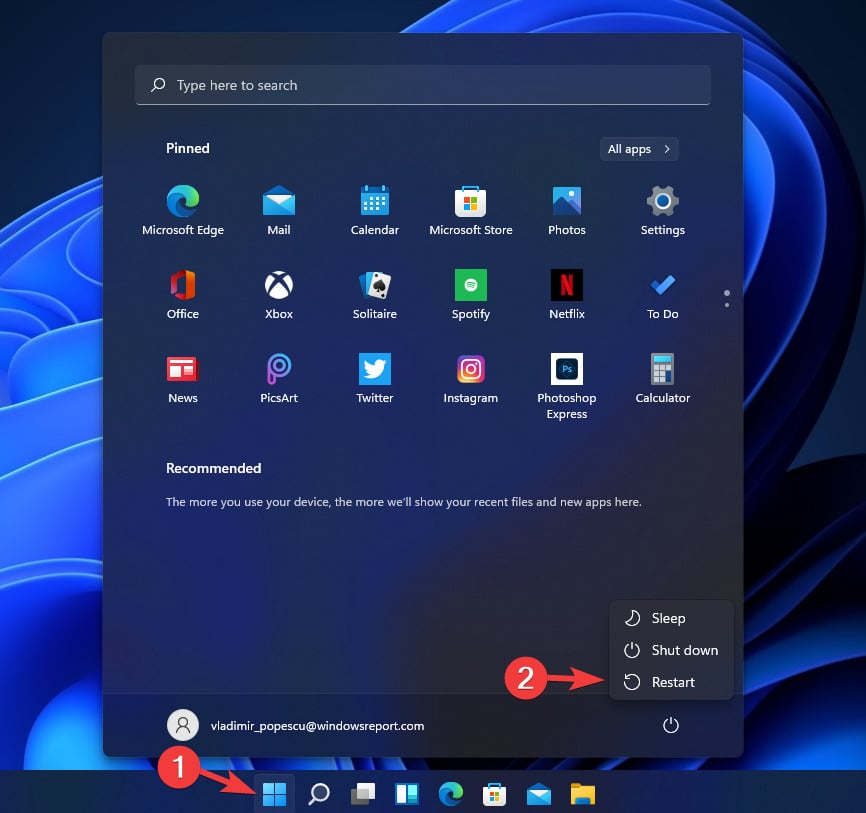This screenshot has height=813, width=866.
Task: Select Restart in the power menu
Action: pyautogui.click(x=671, y=682)
